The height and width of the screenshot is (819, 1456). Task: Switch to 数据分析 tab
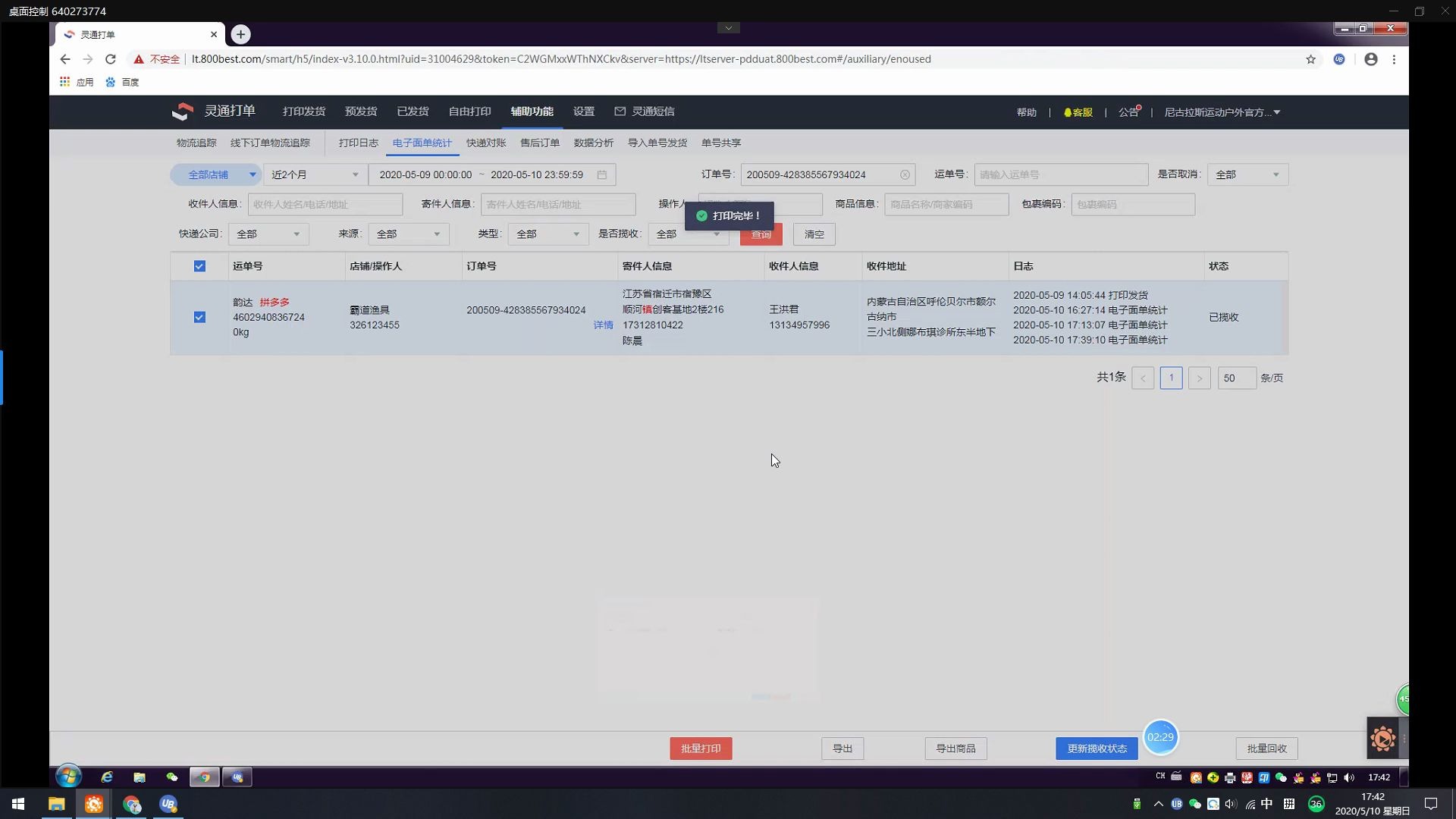tap(594, 143)
